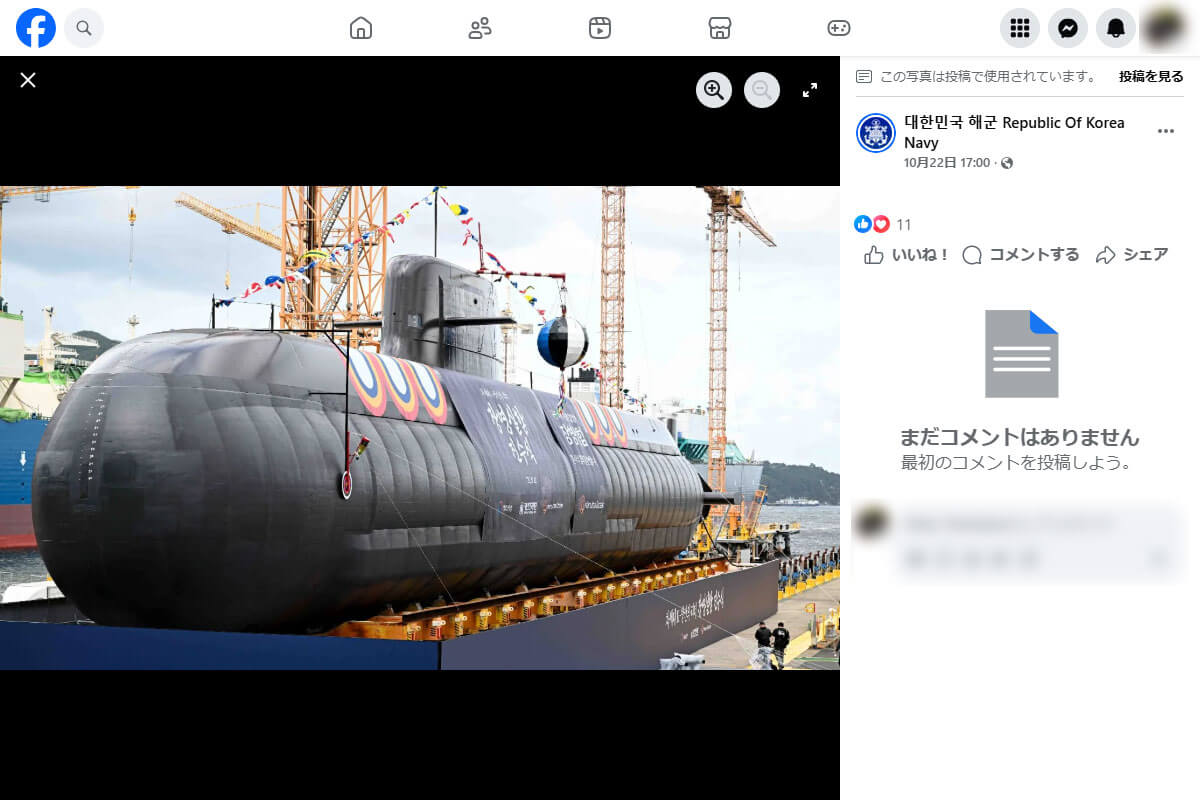Zoom into the submarine photo
1200x800 pixels.
(x=714, y=90)
